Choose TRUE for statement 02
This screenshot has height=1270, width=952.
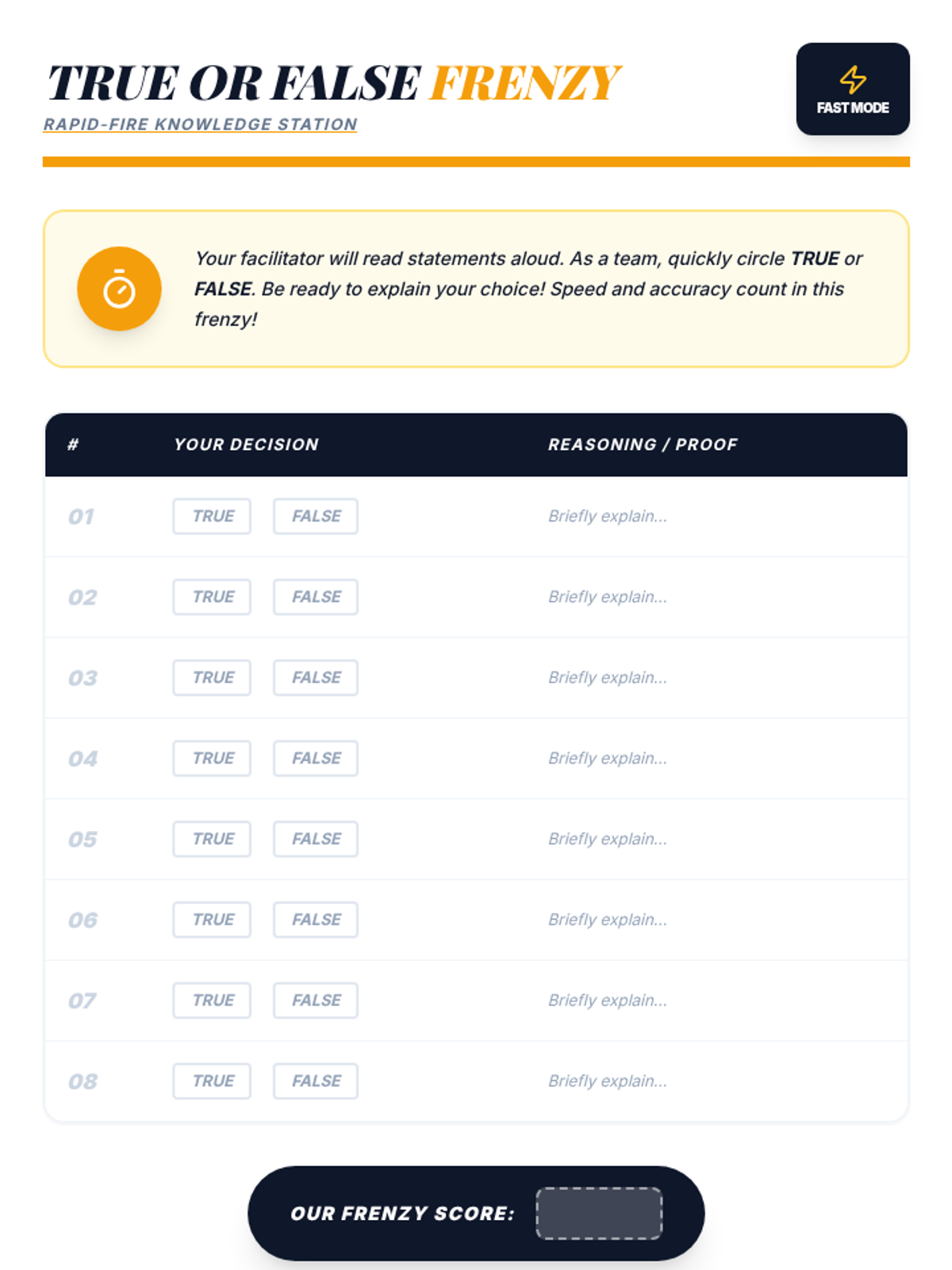pyautogui.click(x=212, y=597)
